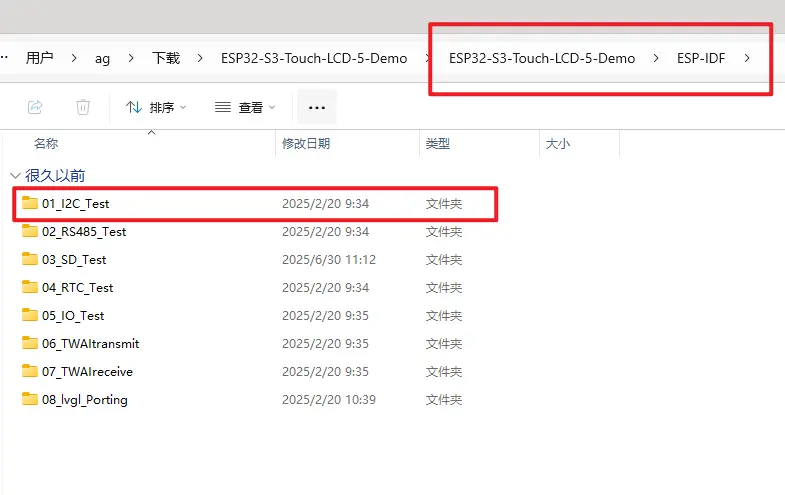The height and width of the screenshot is (495, 785).
Task: Select the 01_I2C_Test folder icon
Action: tap(30, 203)
